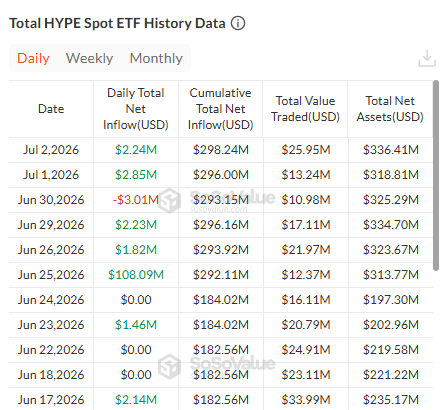Screen dimensions: 444x410
Task: Click the $17.11M value traded cell
Action: coord(306,225)
